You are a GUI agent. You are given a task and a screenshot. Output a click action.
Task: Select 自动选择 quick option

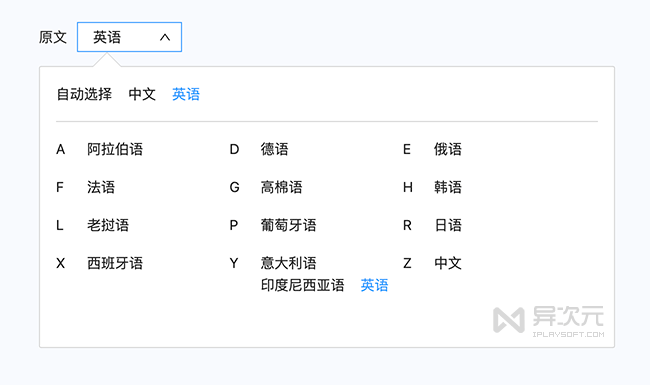coord(84,94)
